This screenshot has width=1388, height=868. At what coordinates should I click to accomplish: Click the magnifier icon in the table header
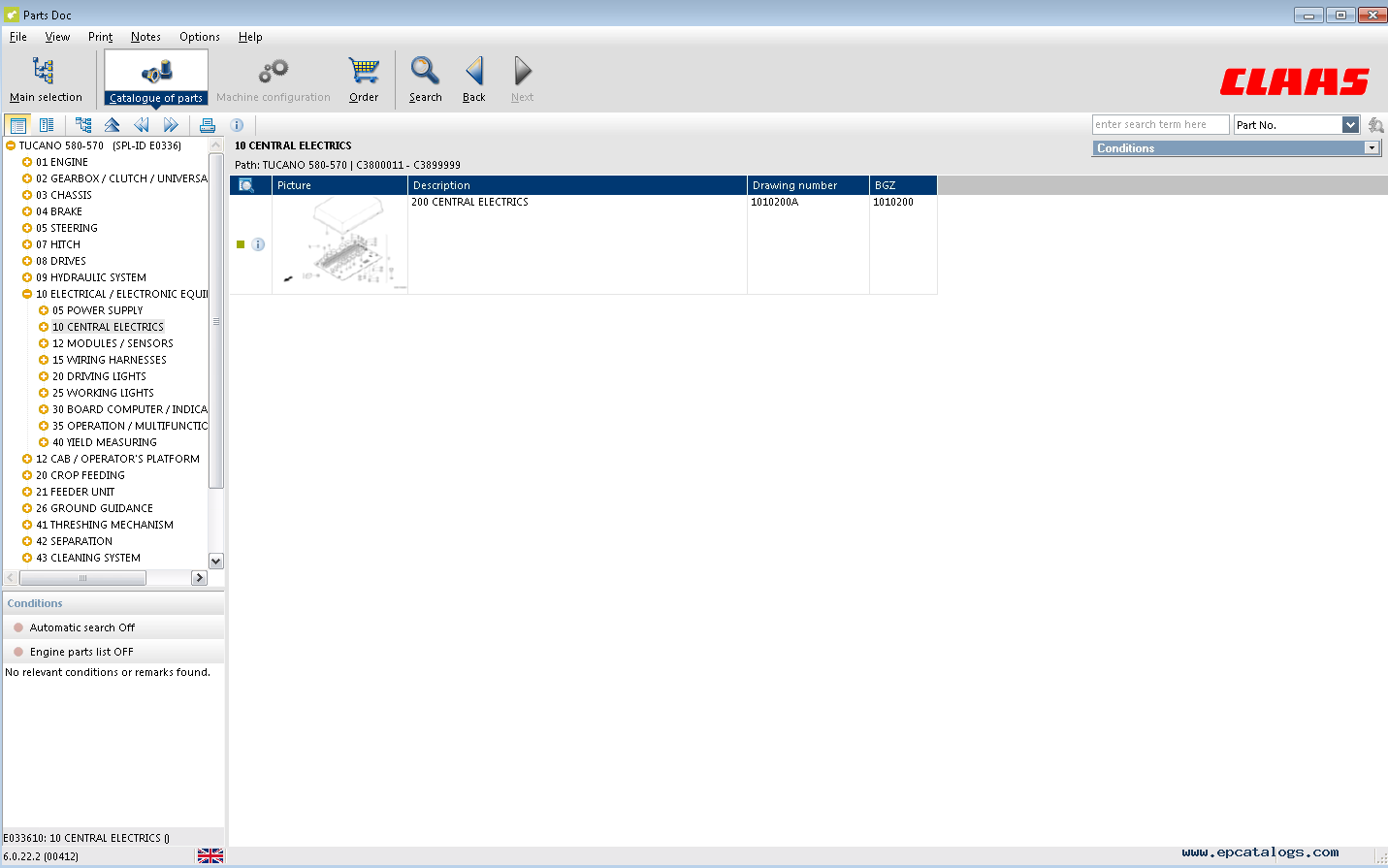pos(246,185)
